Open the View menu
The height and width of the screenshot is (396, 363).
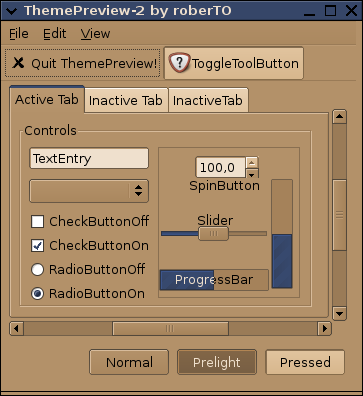(x=95, y=34)
